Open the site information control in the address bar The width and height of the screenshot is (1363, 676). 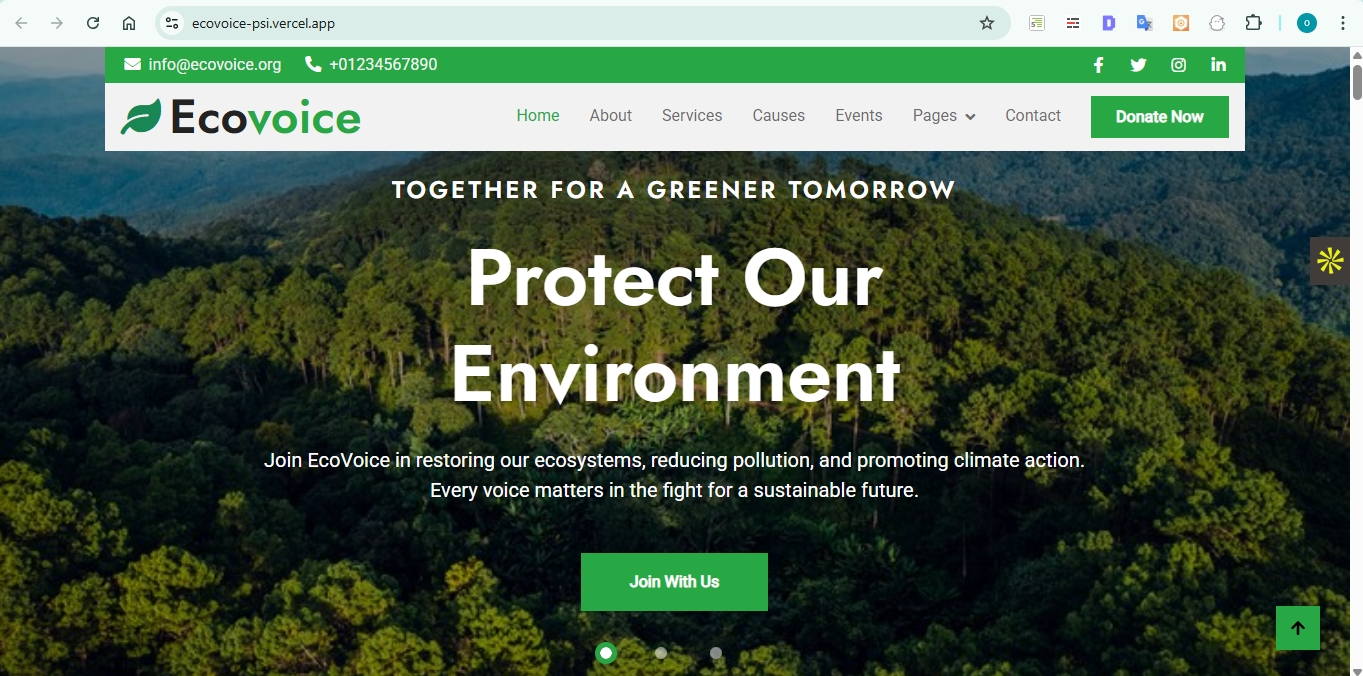tap(172, 23)
